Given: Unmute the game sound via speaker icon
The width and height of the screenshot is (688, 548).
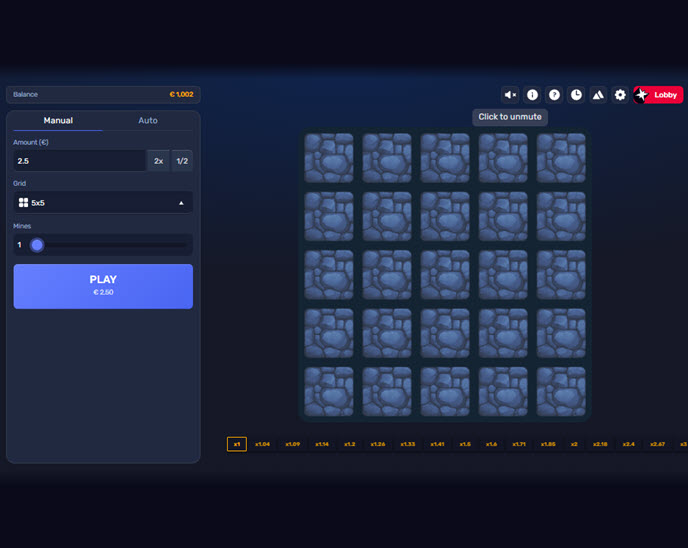Looking at the screenshot, I should click(510, 95).
